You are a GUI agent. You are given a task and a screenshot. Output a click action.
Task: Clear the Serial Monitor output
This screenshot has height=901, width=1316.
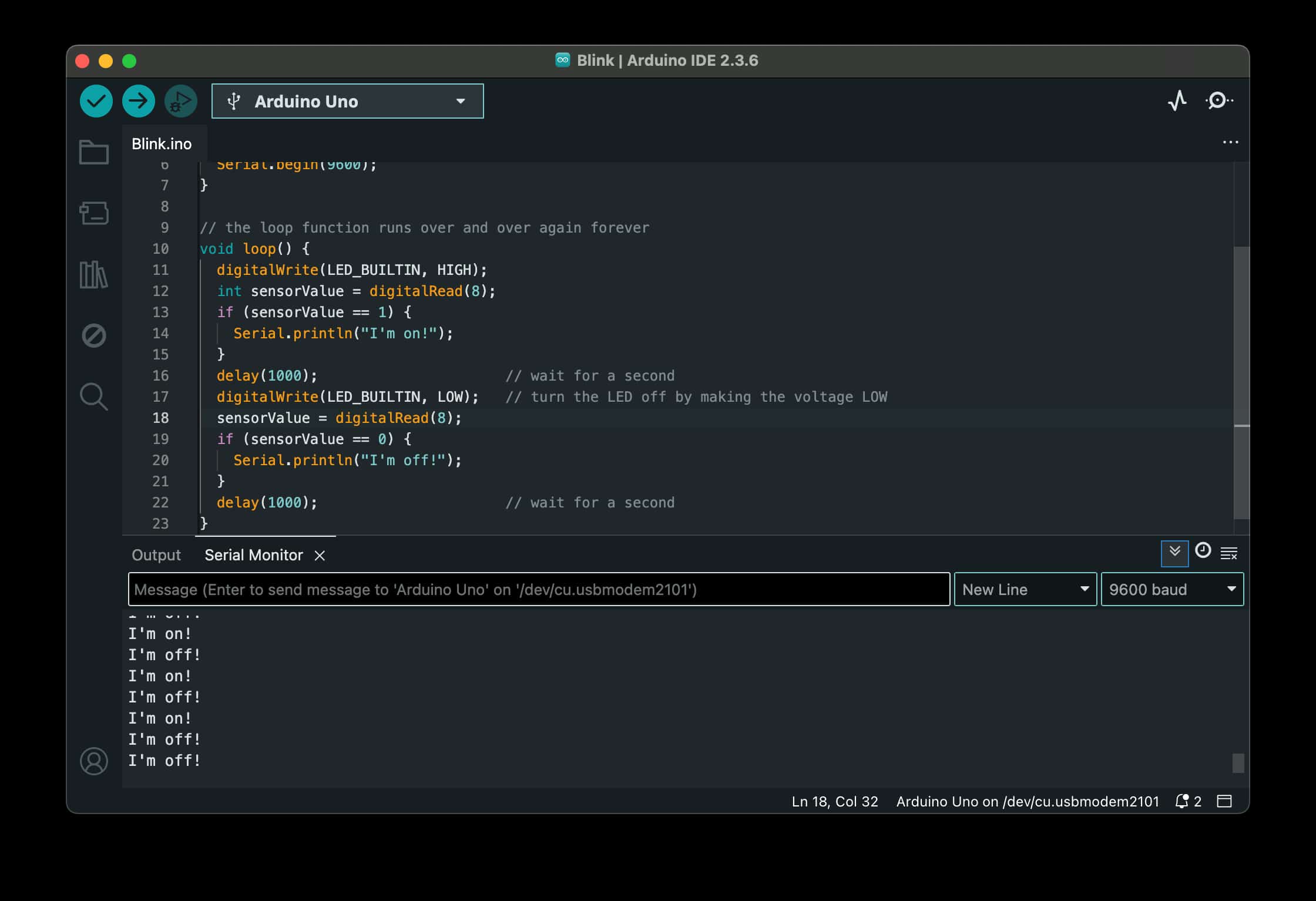pyautogui.click(x=1229, y=553)
